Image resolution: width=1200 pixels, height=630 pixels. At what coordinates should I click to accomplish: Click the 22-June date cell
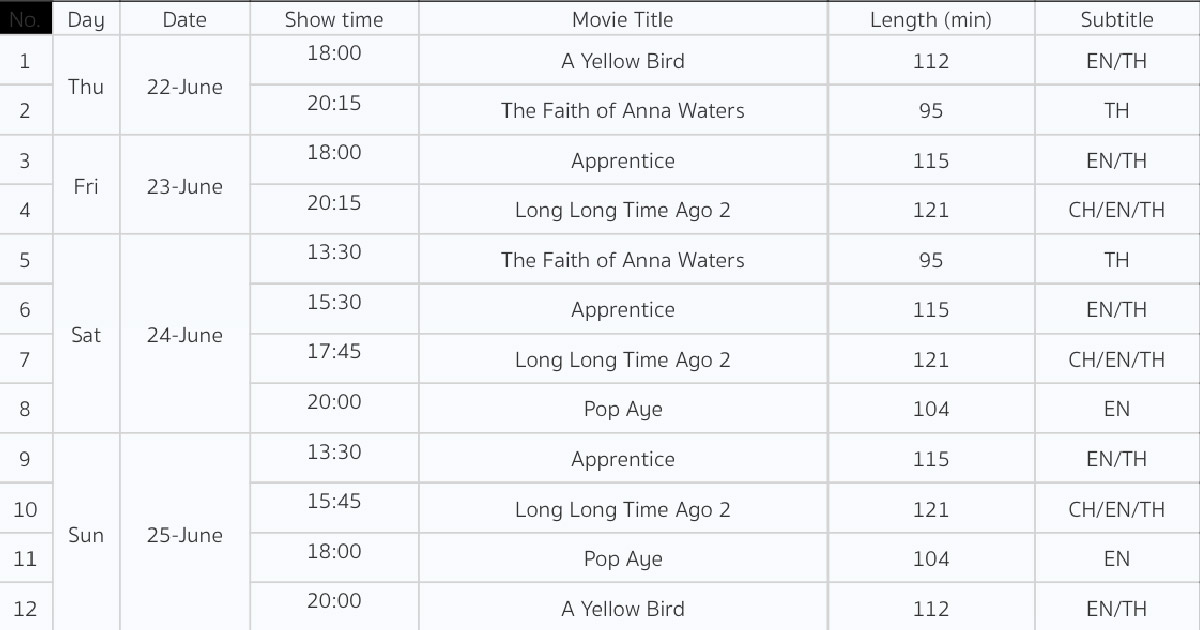(x=185, y=86)
